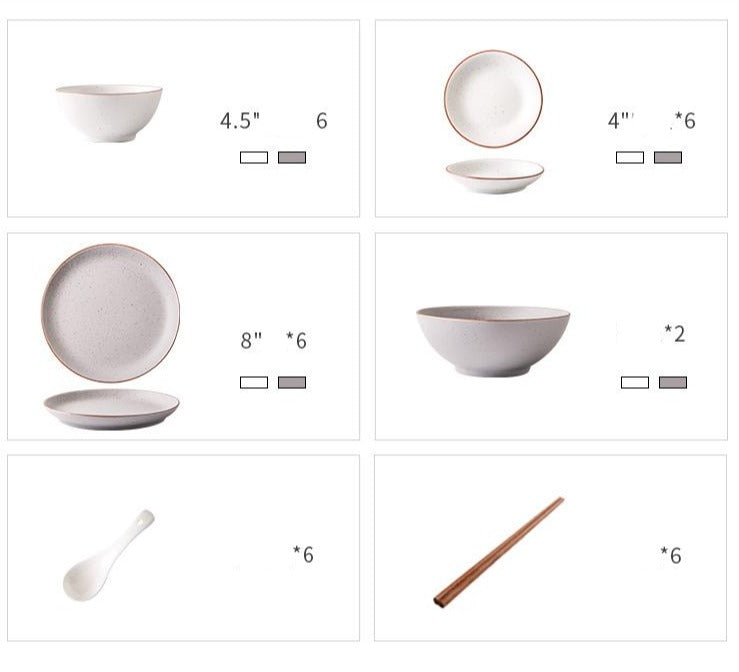Click the 8" size label
This screenshot has height=672, width=739.
[x=251, y=340]
